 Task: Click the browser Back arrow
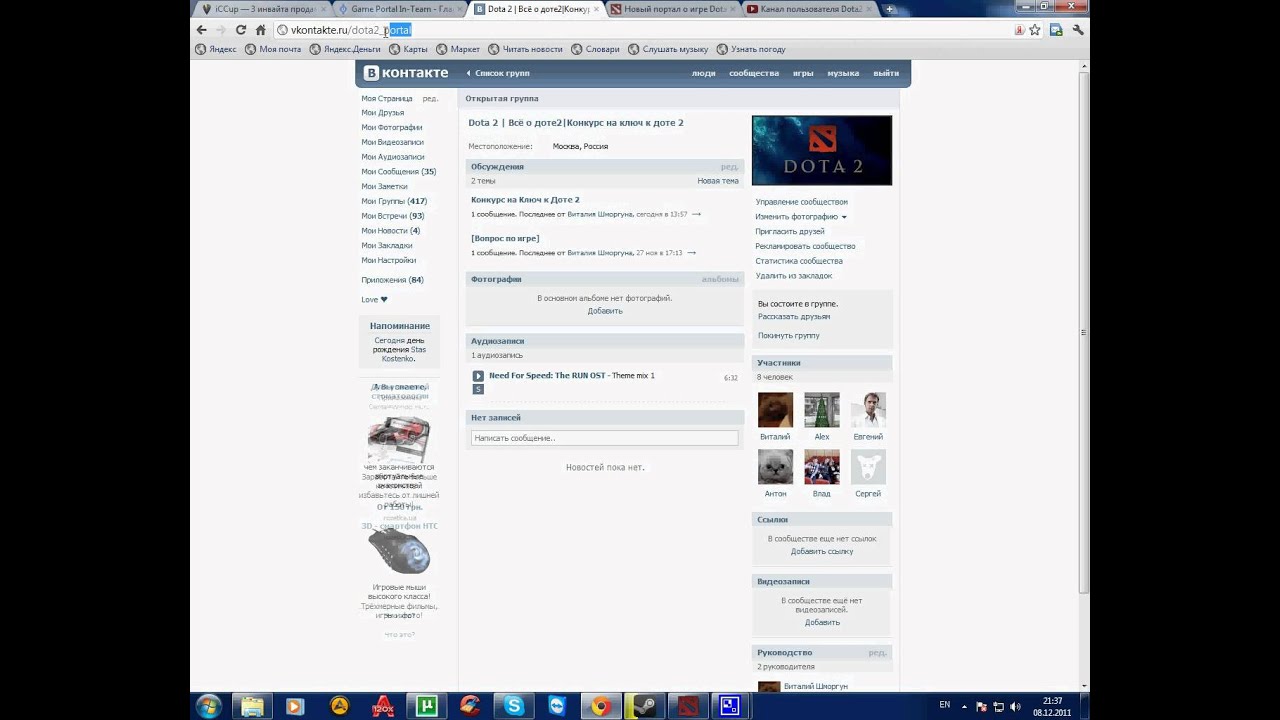click(201, 30)
